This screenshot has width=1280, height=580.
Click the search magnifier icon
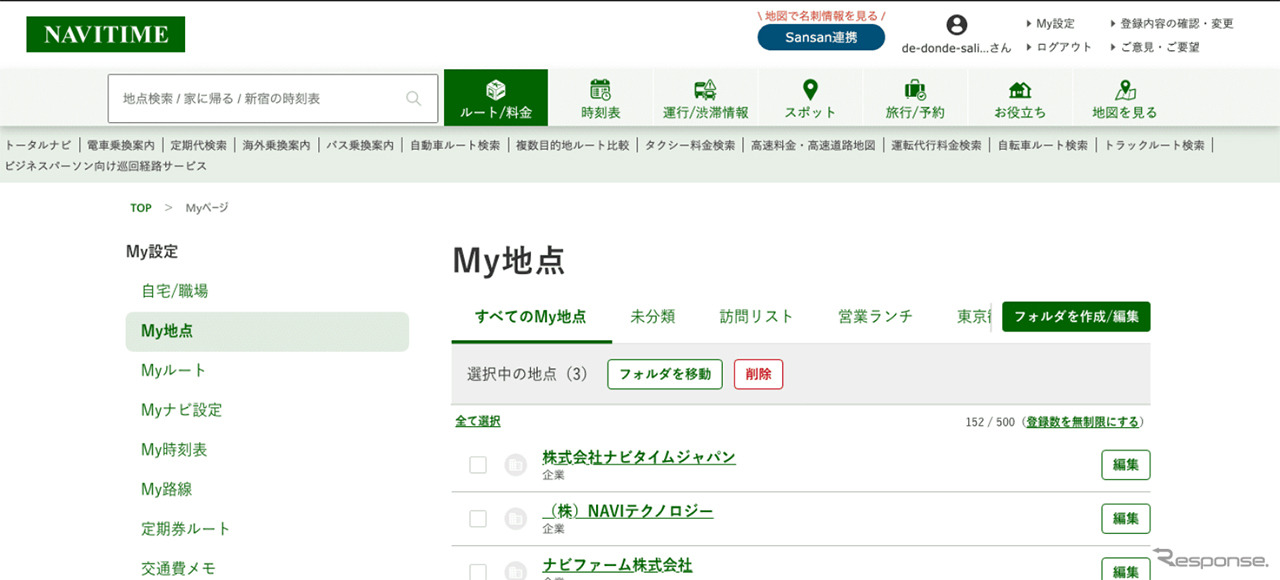coord(413,97)
